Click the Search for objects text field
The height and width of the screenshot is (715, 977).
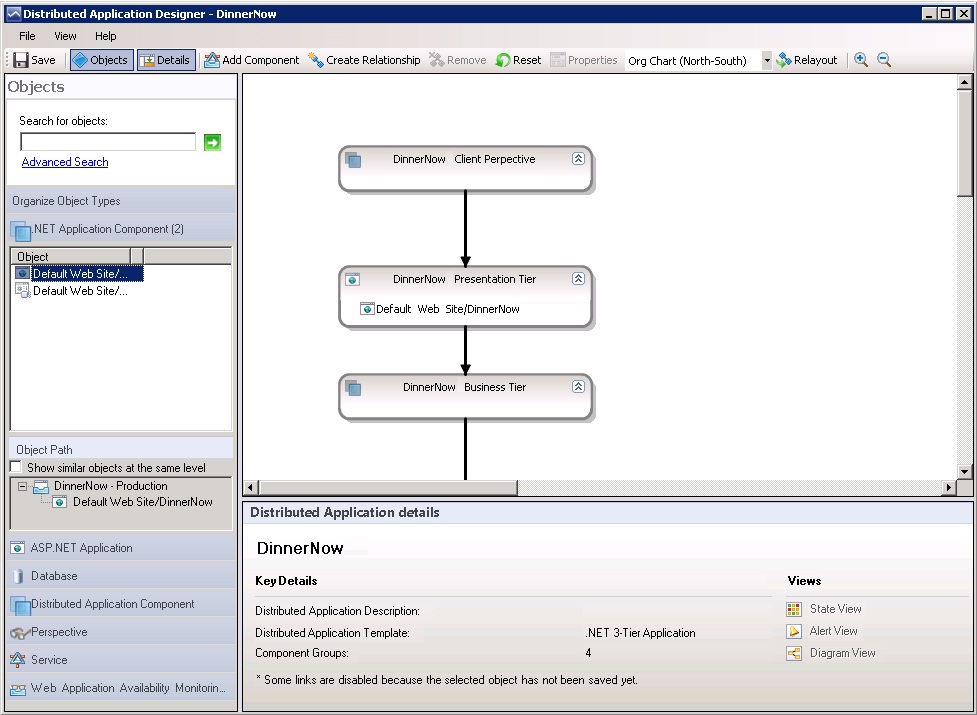[x=108, y=142]
